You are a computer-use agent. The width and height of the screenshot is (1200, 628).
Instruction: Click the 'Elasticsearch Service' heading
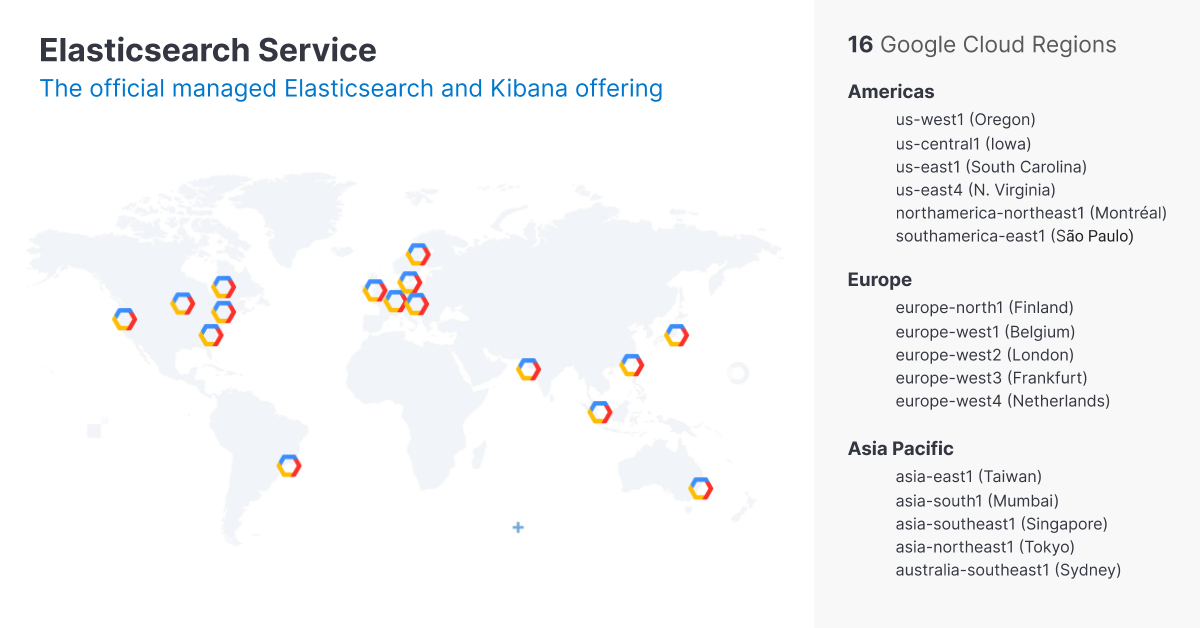[208, 50]
